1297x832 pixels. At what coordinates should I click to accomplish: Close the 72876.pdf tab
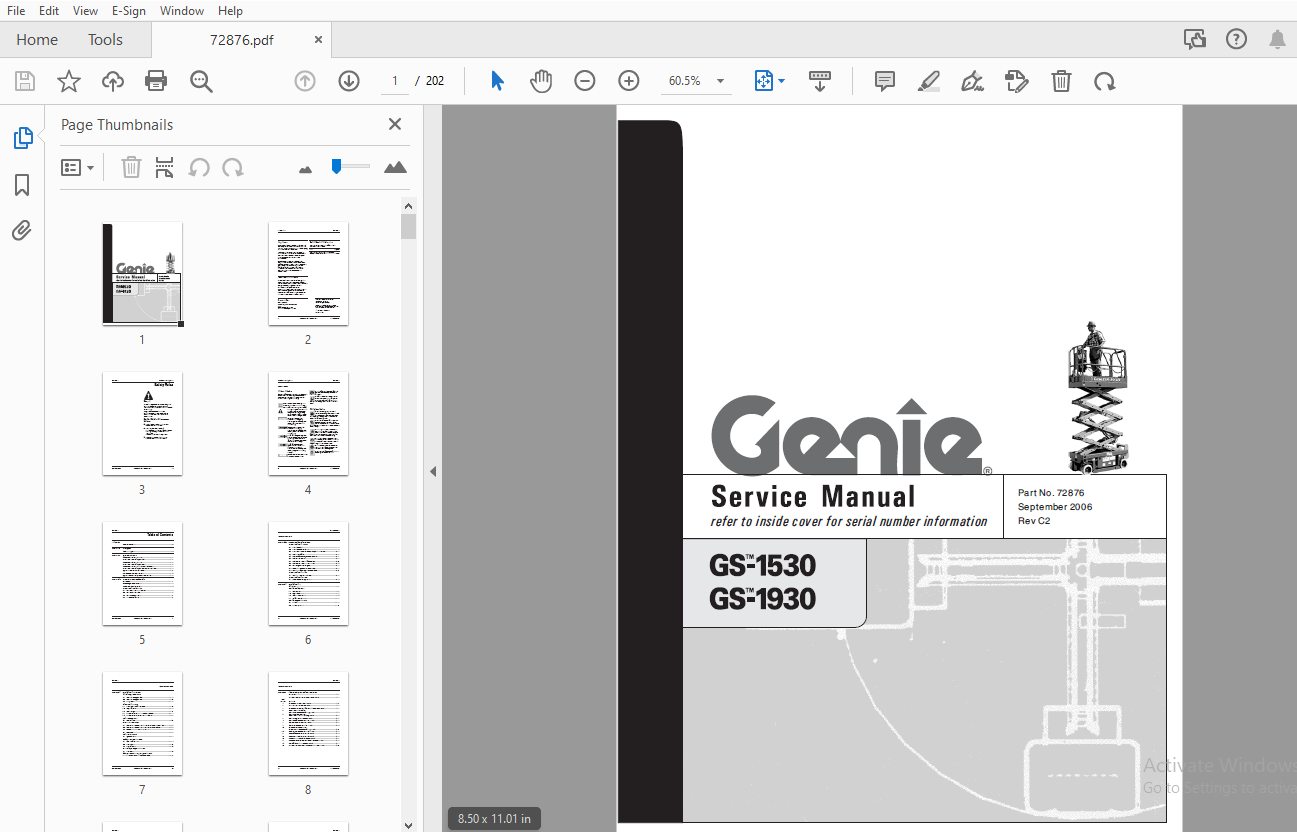[x=318, y=40]
